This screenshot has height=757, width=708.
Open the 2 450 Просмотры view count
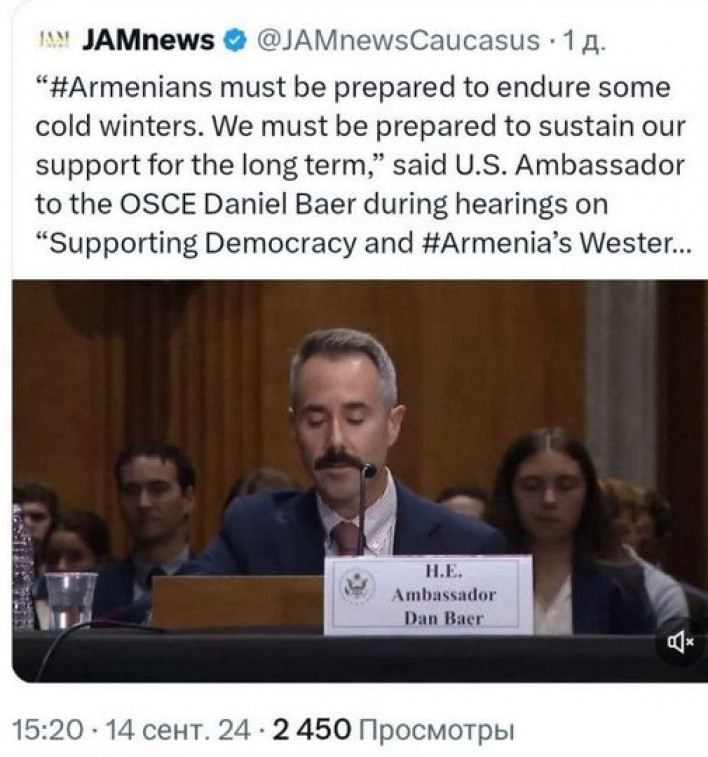click(393, 729)
